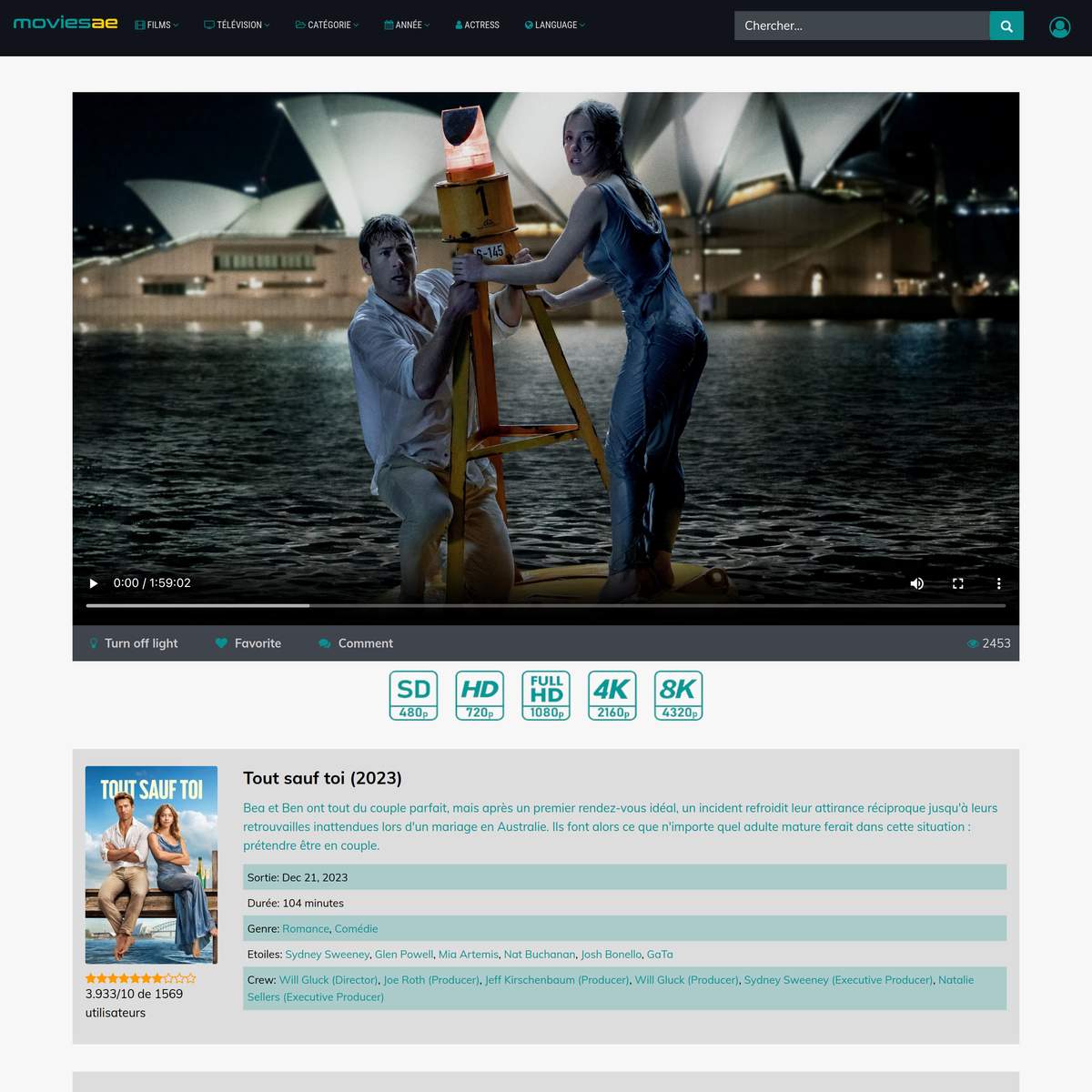The width and height of the screenshot is (1092, 1092).
Task: Select 4K 2160p quality
Action: (612, 695)
